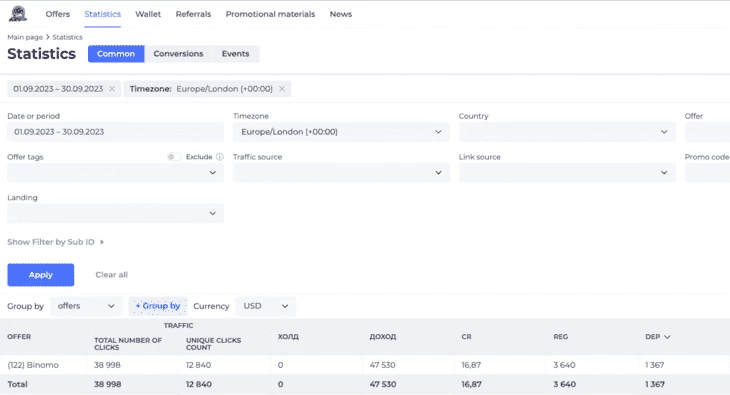Image resolution: width=730 pixels, height=395 pixels.
Task: Click the Clear all link
Action: (111, 275)
